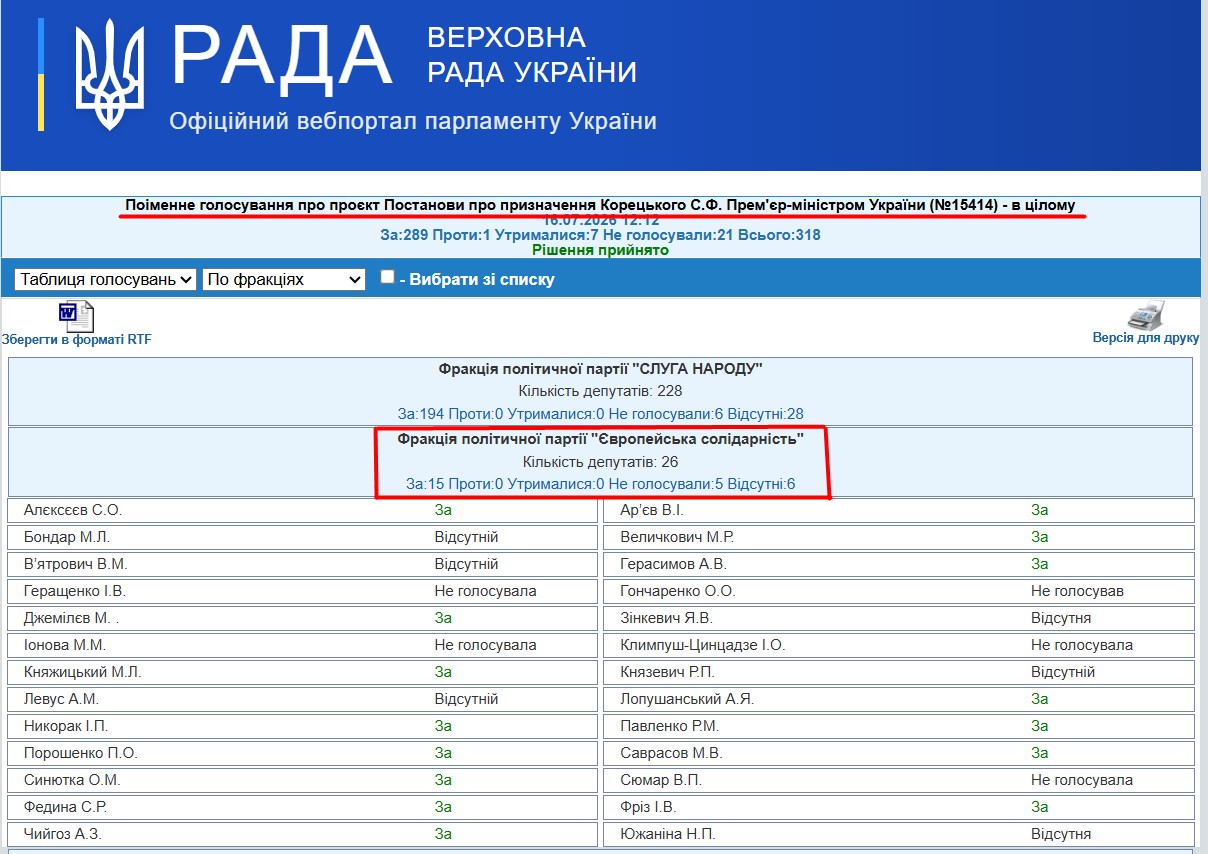Click 'Офіційний вебпортал парламенту України' subtitle
The height and width of the screenshot is (854, 1208).
(x=413, y=122)
